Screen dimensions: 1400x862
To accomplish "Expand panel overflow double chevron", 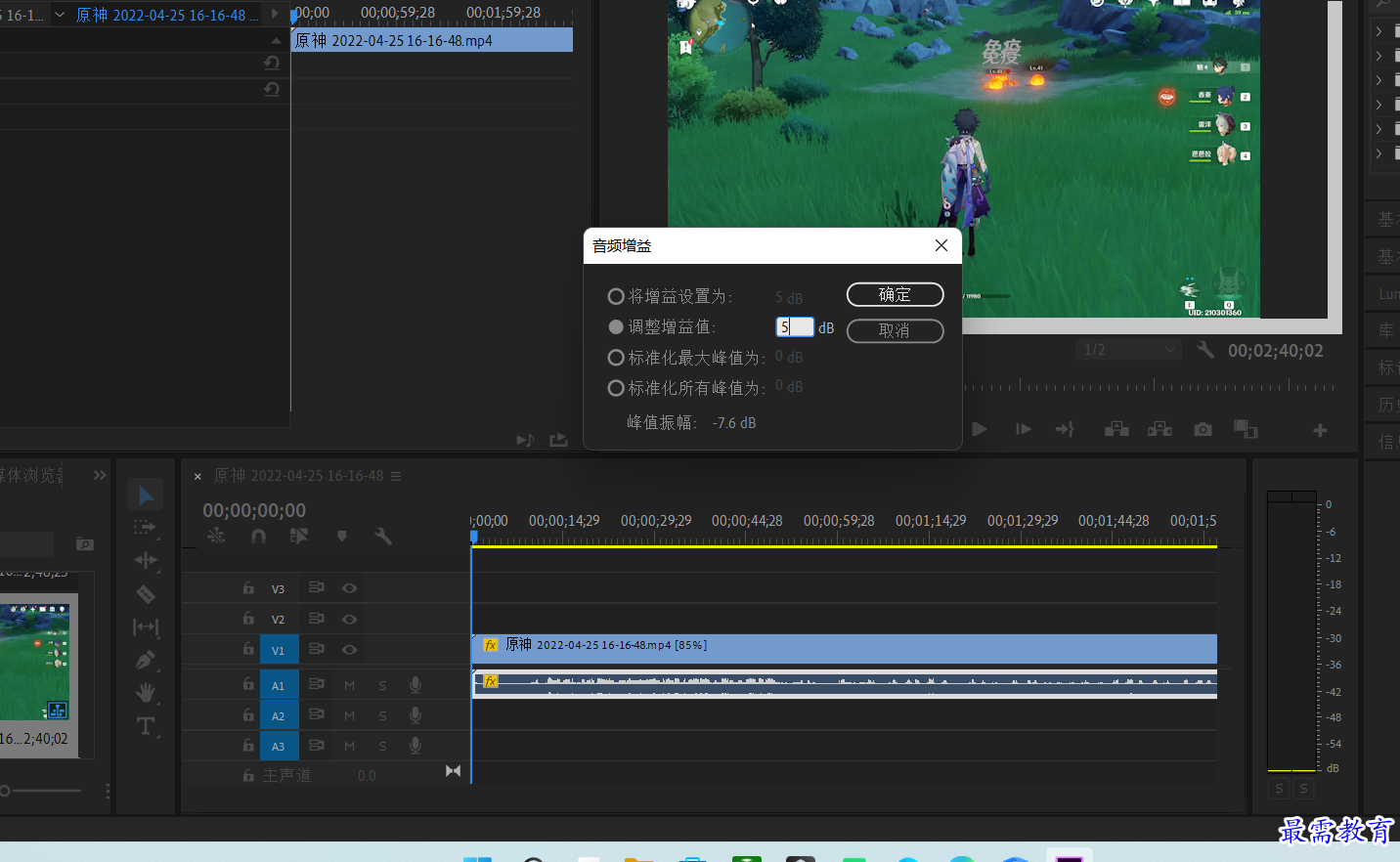I will point(100,475).
